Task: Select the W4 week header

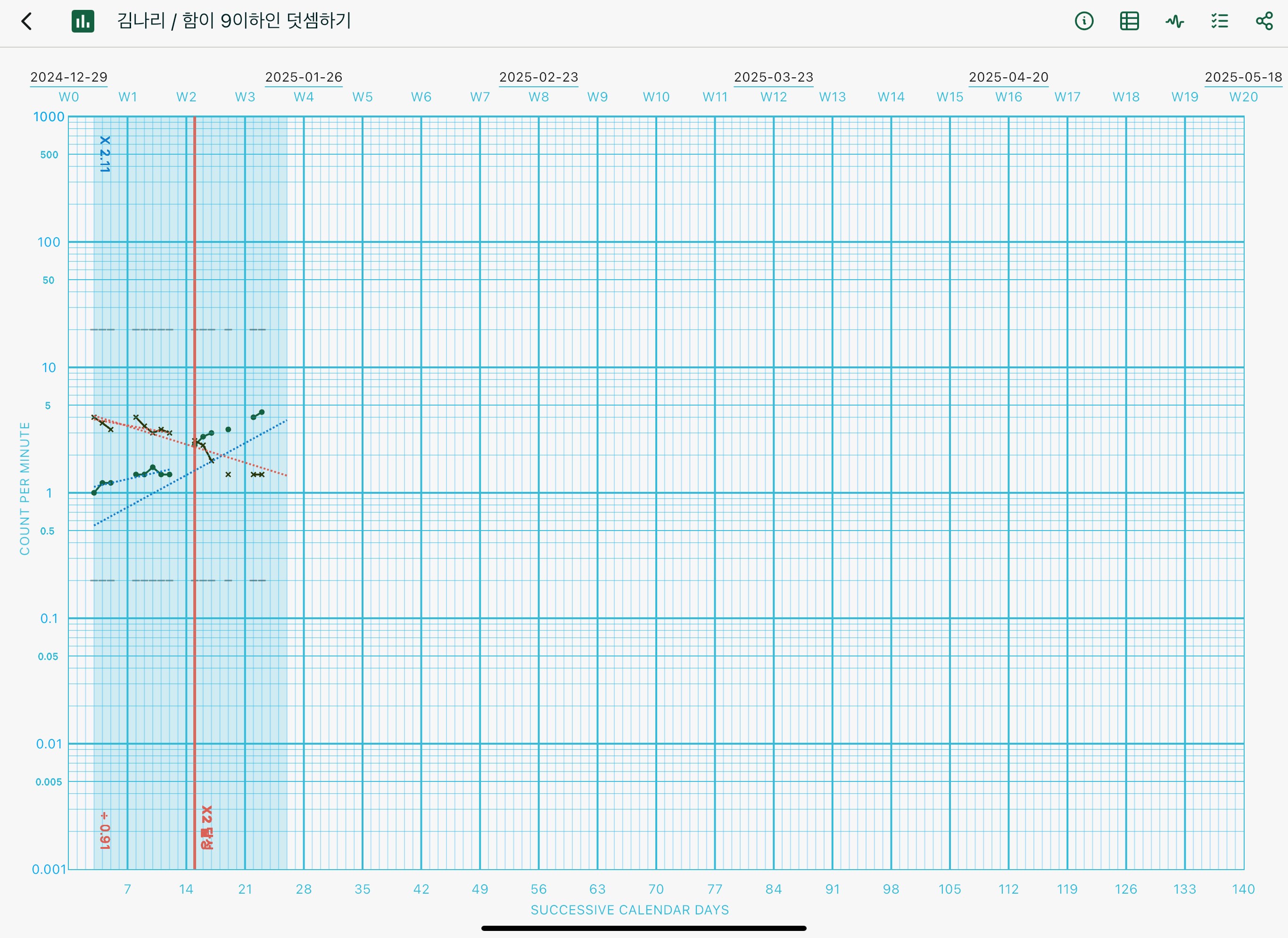Action: tap(304, 97)
